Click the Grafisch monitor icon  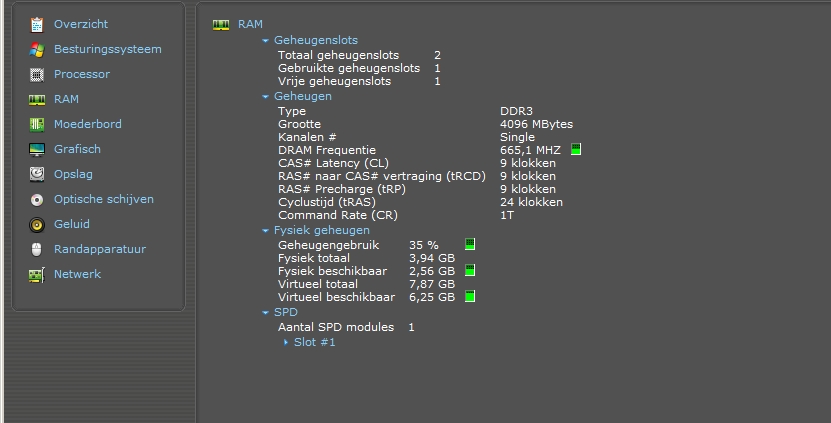pos(37,149)
